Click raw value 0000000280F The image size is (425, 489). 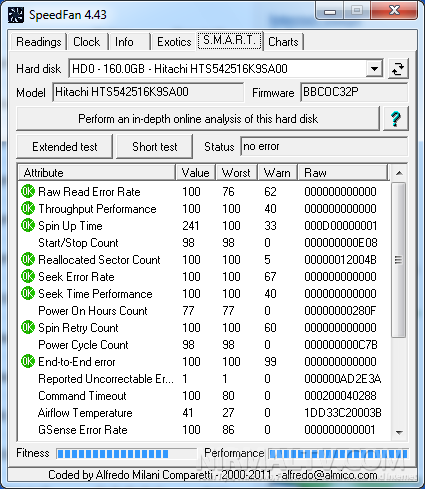click(340, 311)
